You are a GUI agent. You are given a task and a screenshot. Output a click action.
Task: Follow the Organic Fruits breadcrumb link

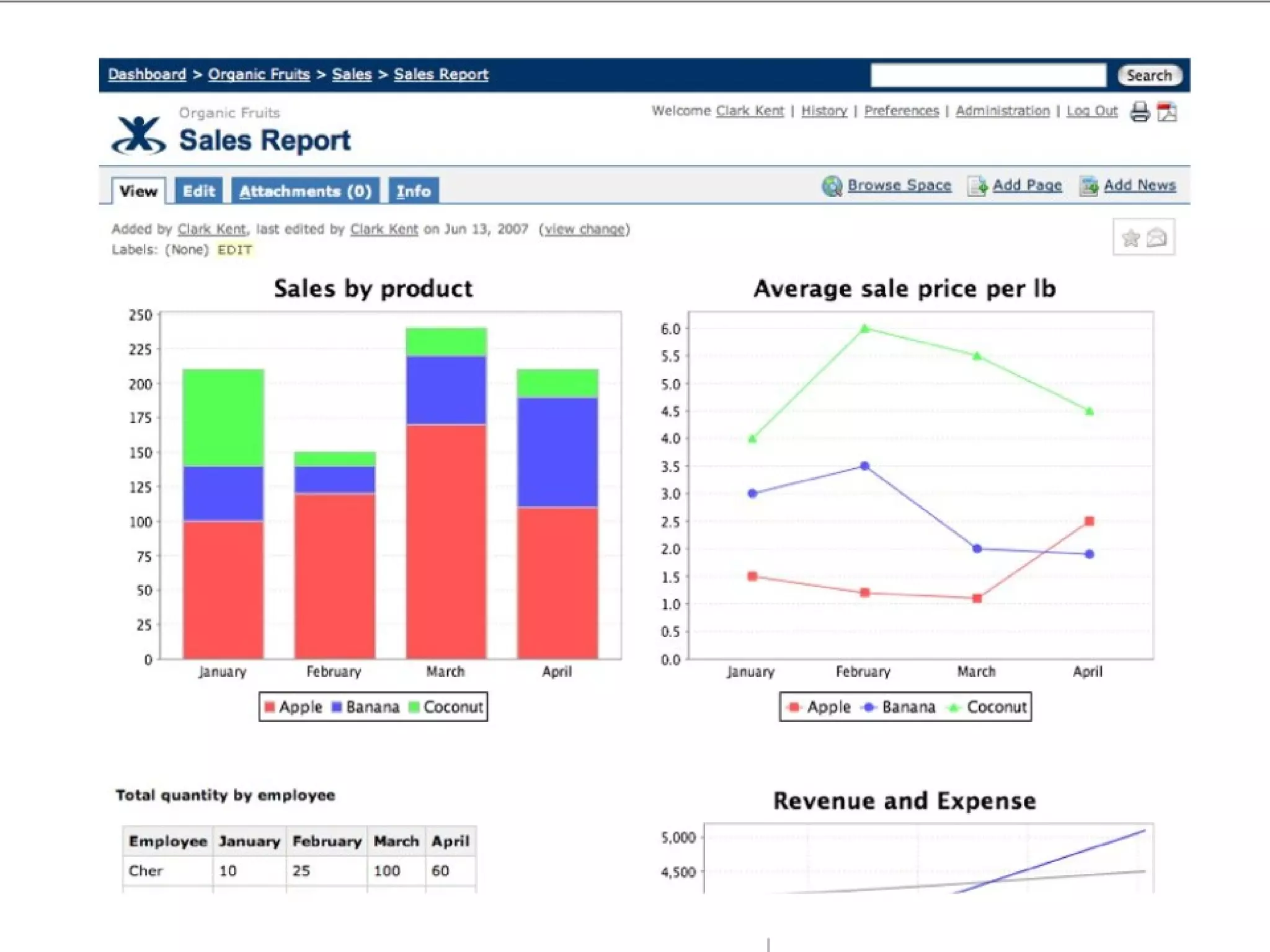[x=259, y=74]
